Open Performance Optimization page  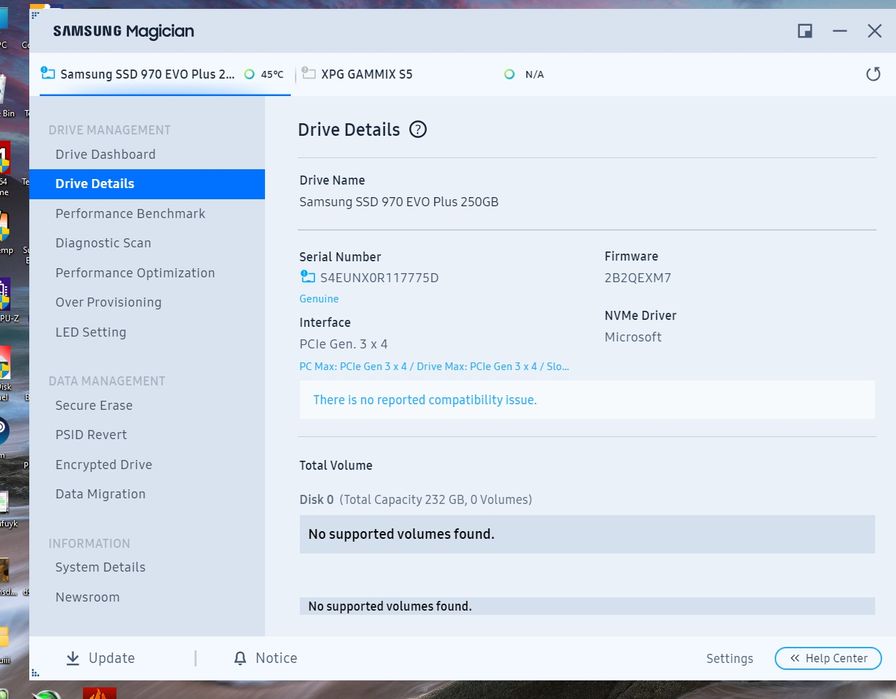(x=135, y=273)
